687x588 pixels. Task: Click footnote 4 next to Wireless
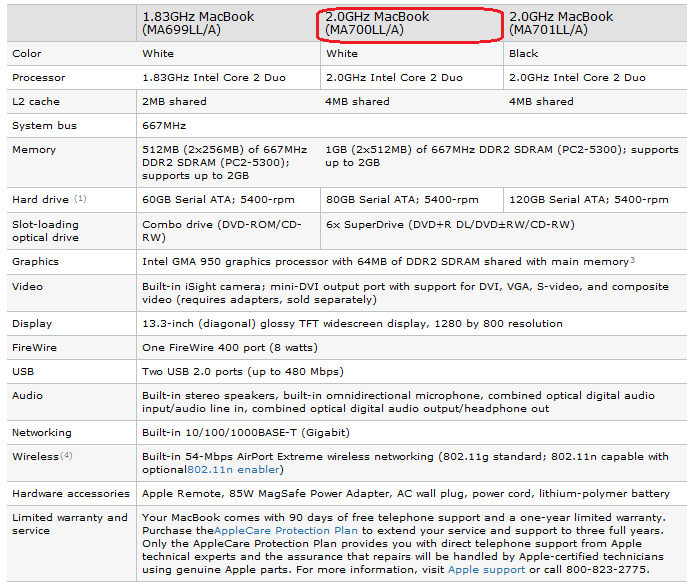point(67,457)
